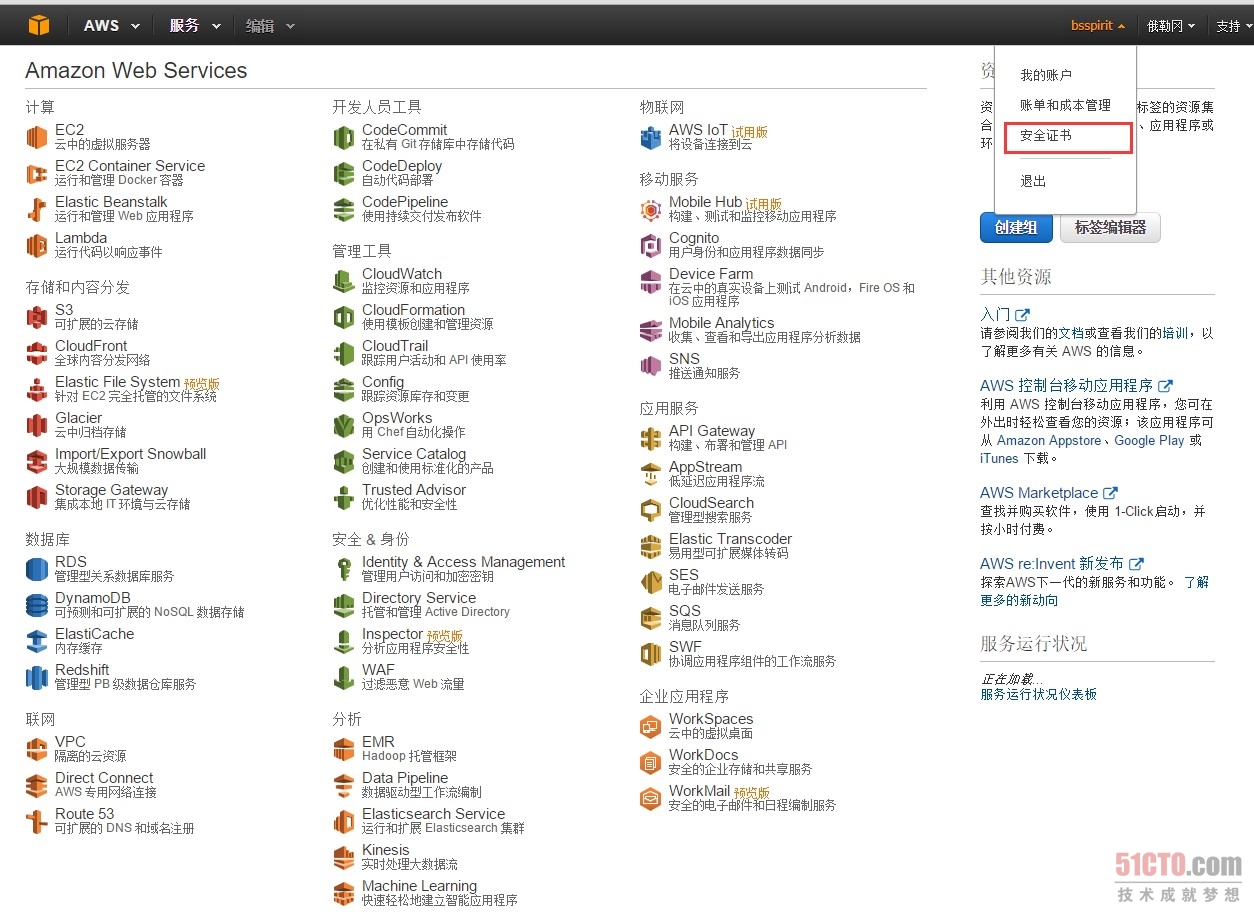Click the Route 53 icon
1254x916 pixels.
coord(37,821)
